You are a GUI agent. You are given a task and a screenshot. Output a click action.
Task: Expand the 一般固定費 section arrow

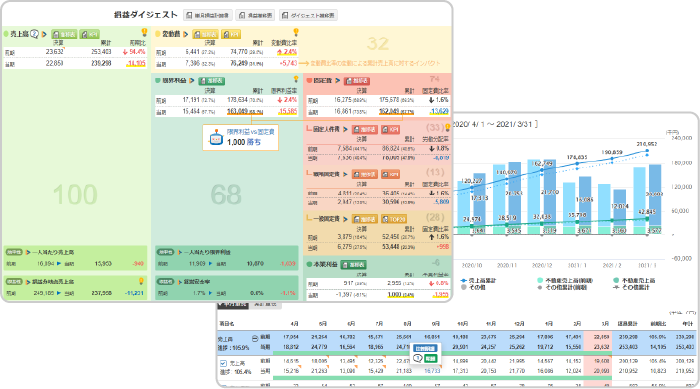click(346, 219)
